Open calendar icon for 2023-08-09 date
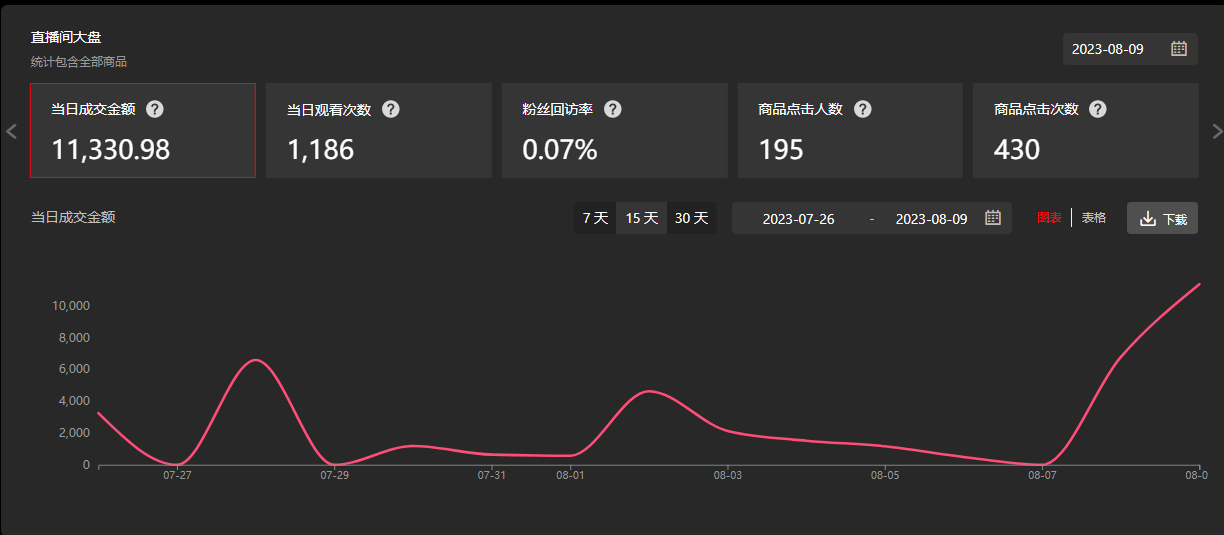Image resolution: width=1224 pixels, height=535 pixels. tap(1179, 49)
